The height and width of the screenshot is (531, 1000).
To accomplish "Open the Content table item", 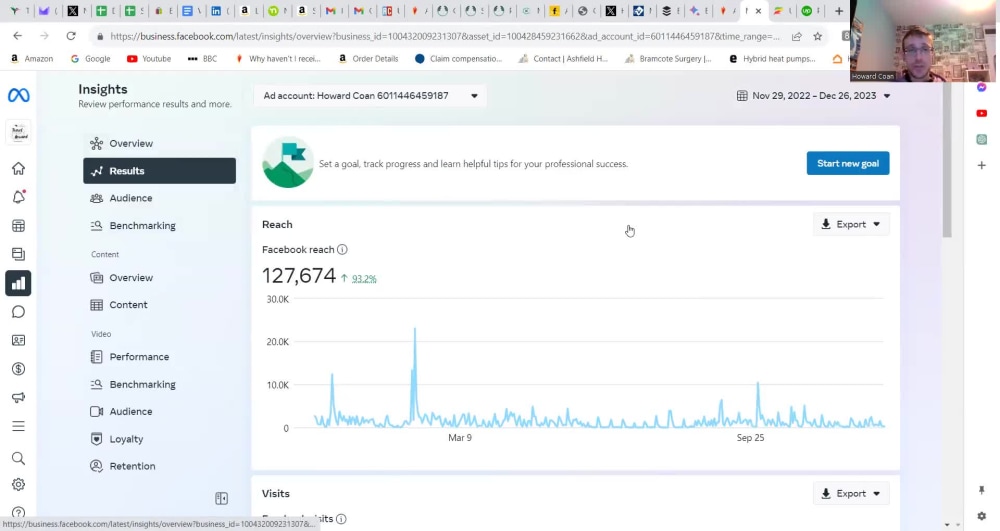I will point(159,305).
